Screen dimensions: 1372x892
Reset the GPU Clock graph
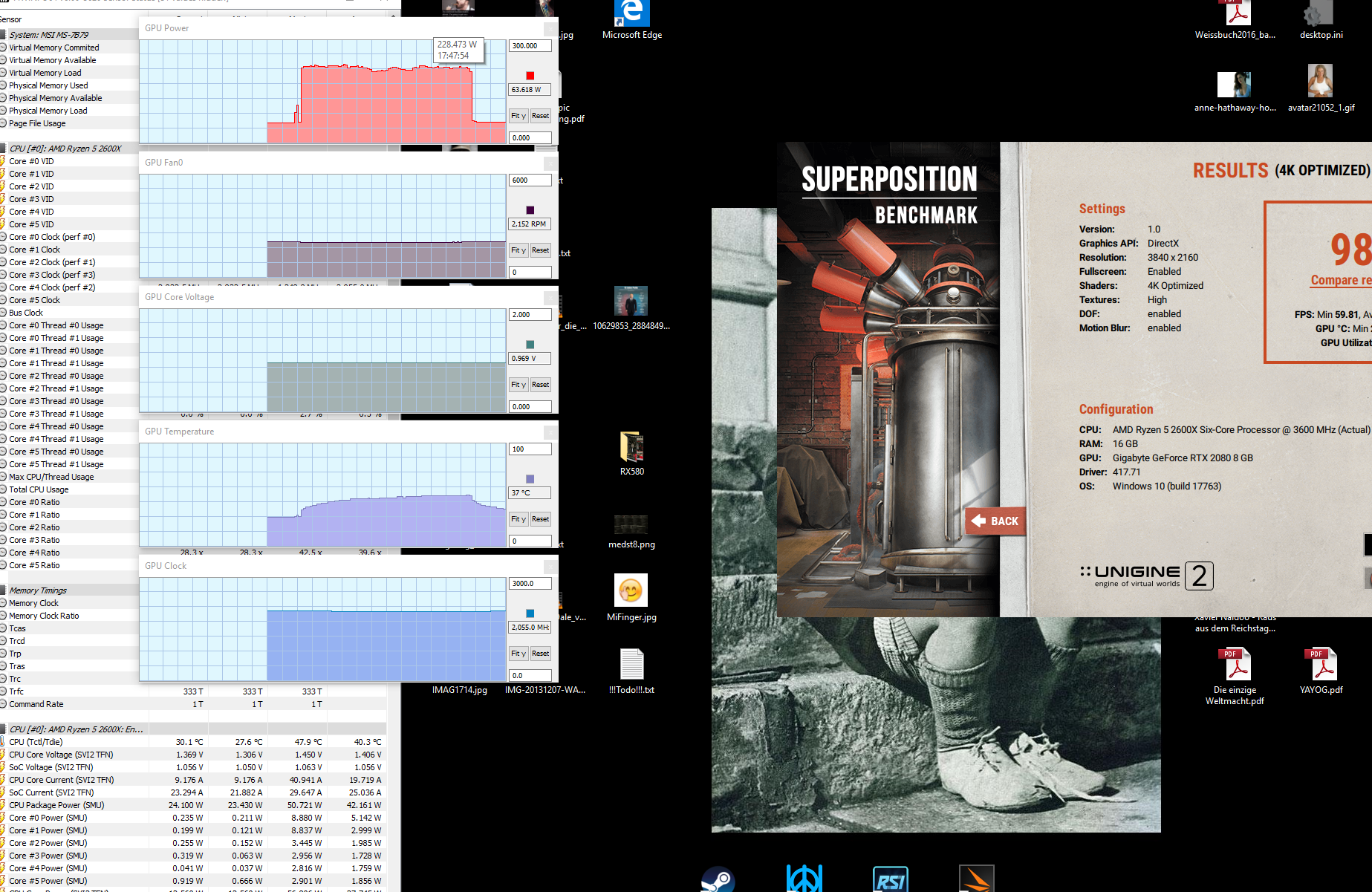[541, 654]
